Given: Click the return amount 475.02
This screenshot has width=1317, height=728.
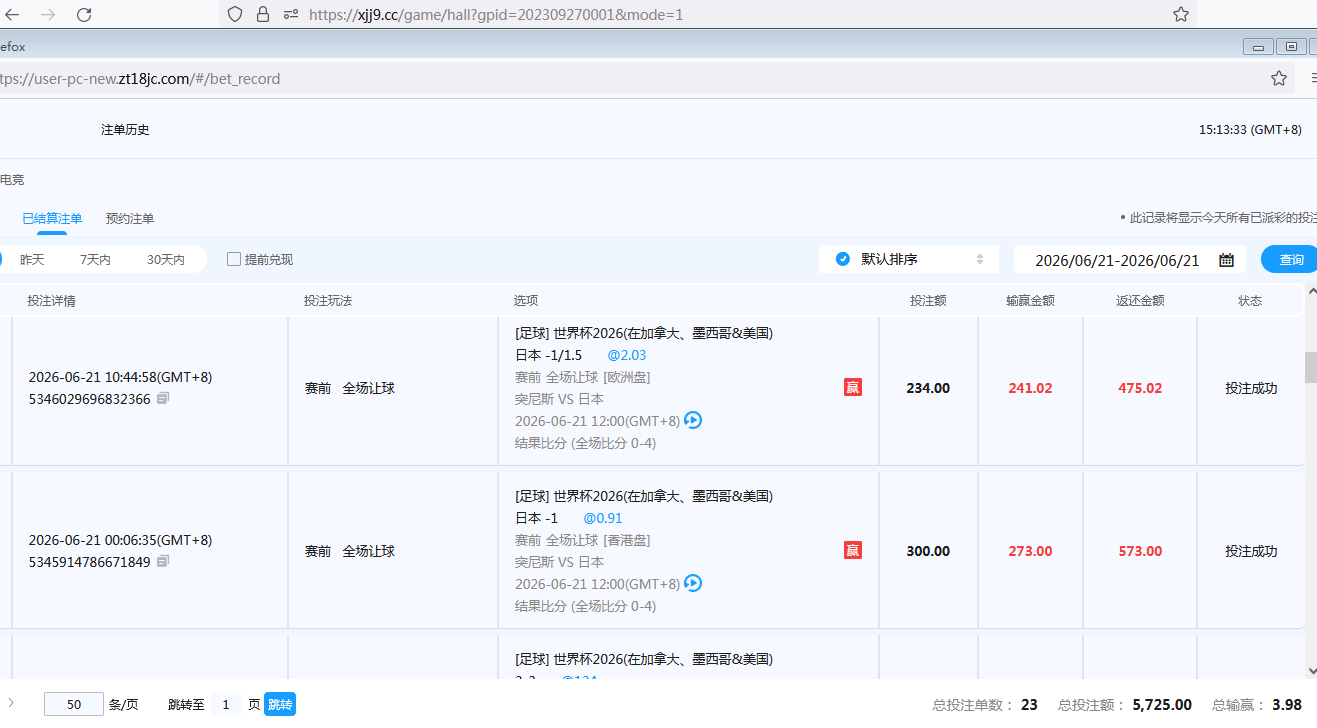Looking at the screenshot, I should point(1140,388).
